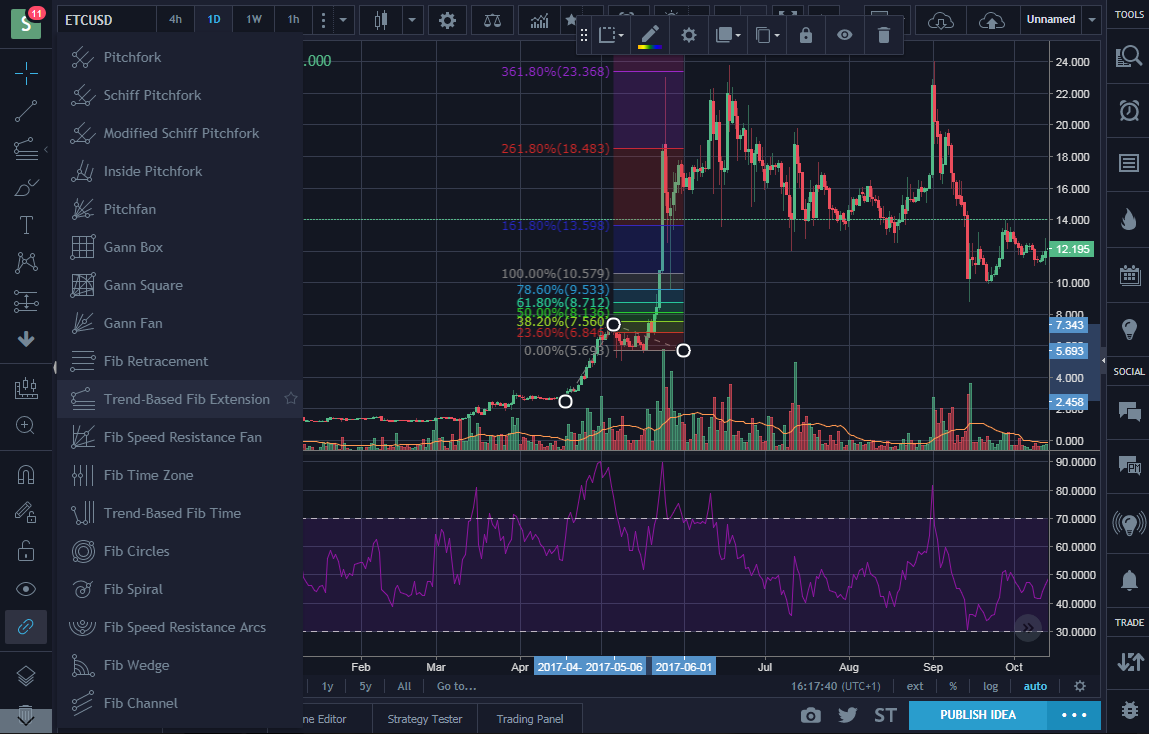Screen dimensions: 1149x734
Task: Switch to the 1h timeframe
Action: (293, 20)
